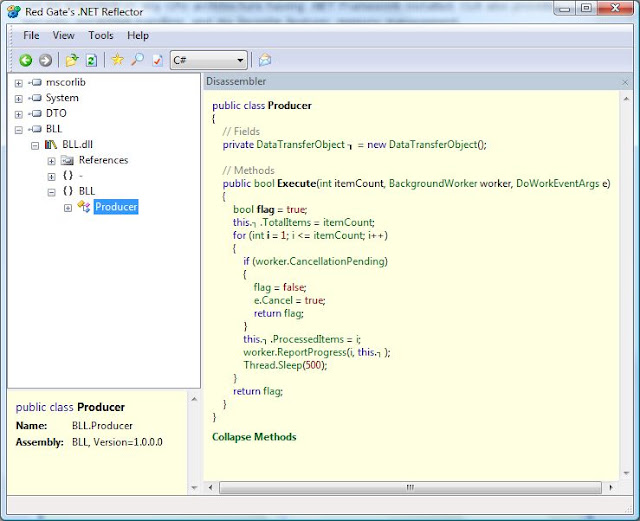
Task: Expand the System tree node
Action: pyautogui.click(x=18, y=99)
